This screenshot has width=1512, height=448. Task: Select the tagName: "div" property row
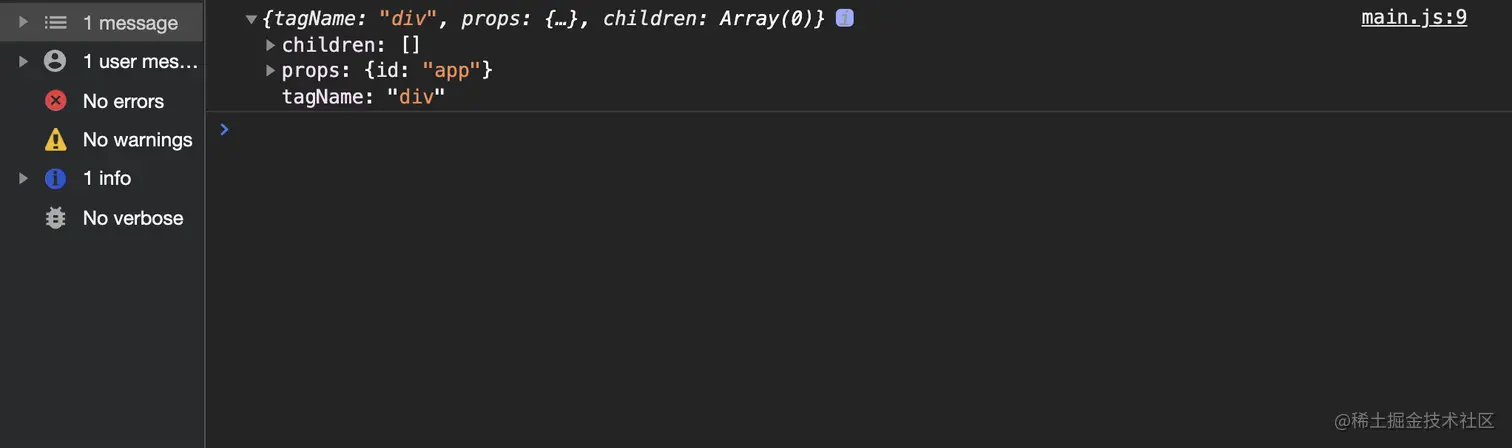(x=363, y=97)
